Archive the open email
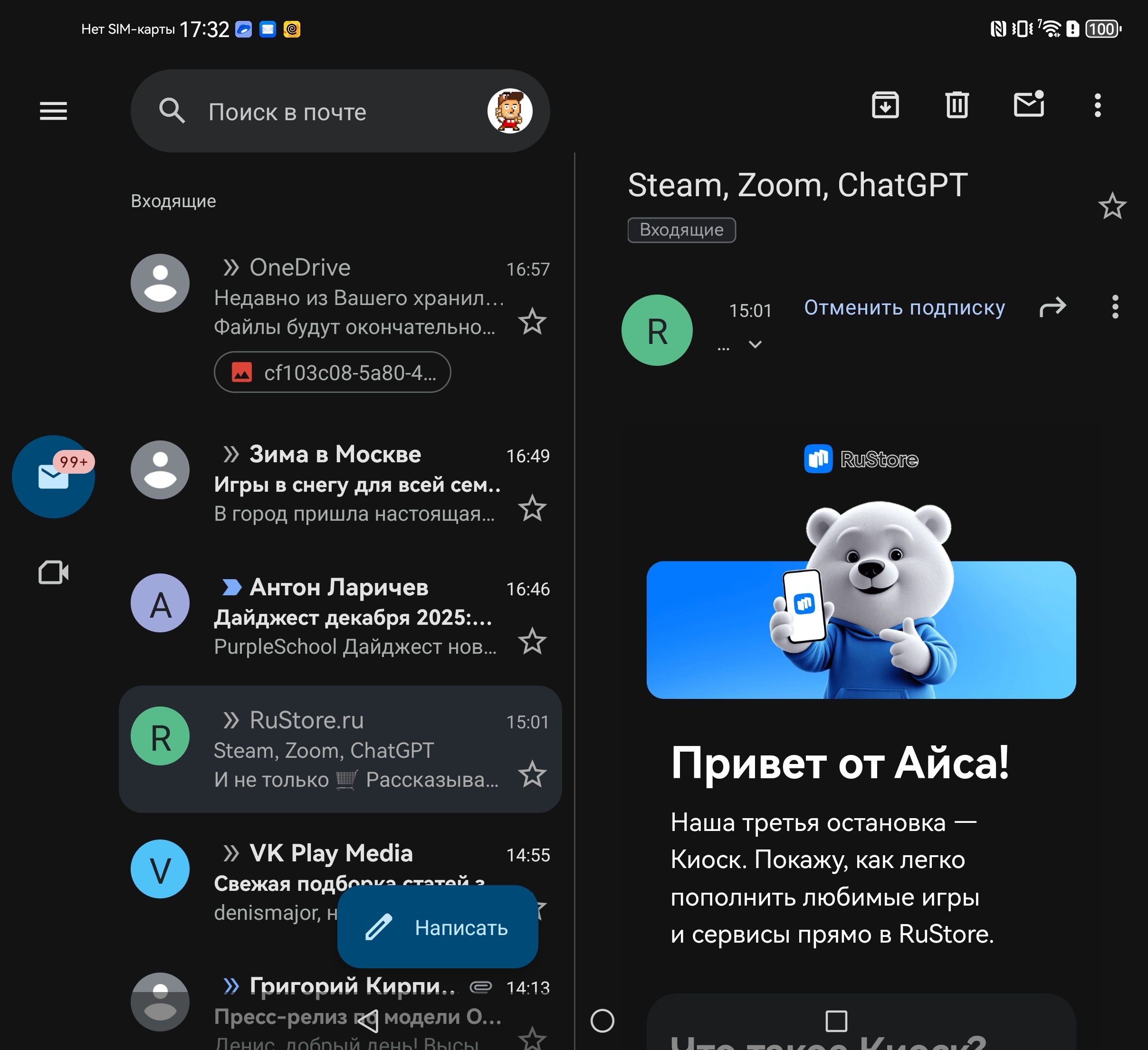 coord(885,105)
